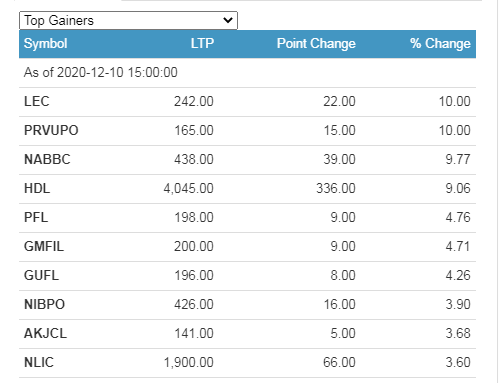
Task: Click the As of date row
Action: click(247, 73)
